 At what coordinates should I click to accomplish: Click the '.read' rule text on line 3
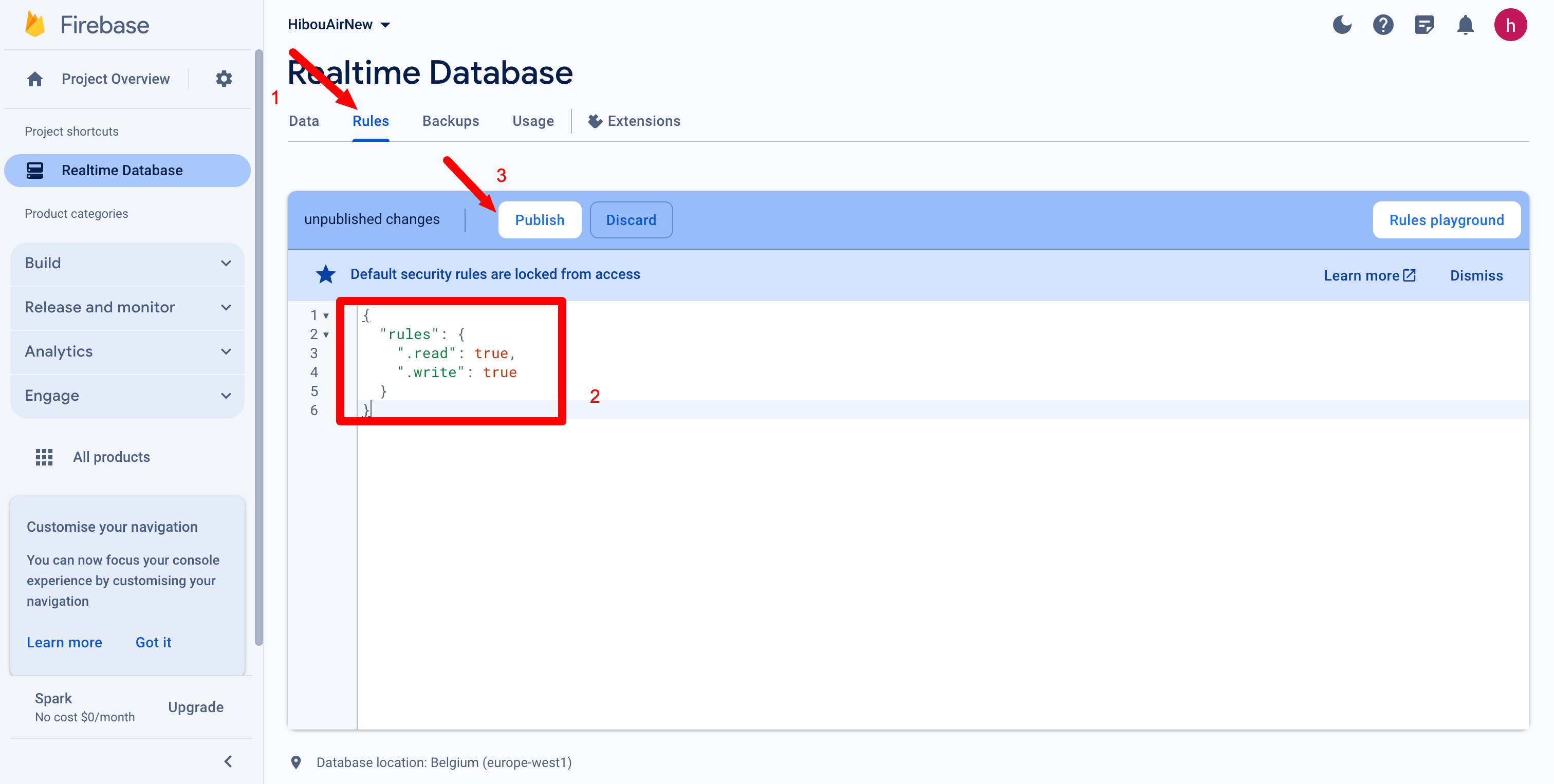pos(427,353)
